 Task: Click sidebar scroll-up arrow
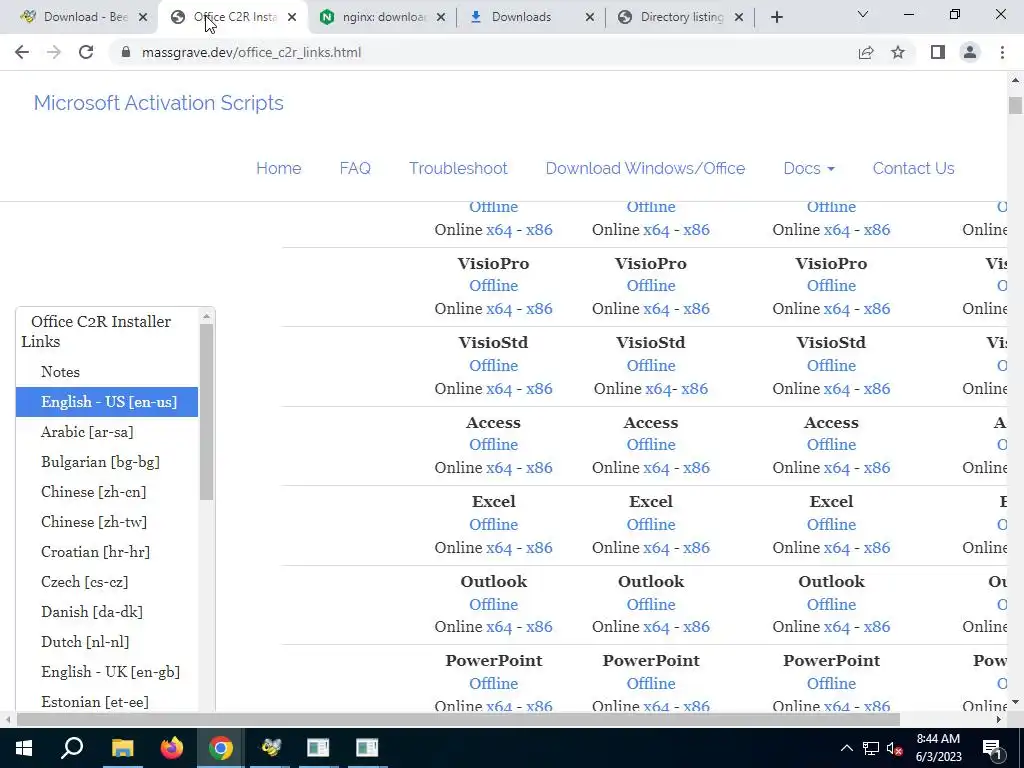click(206, 316)
